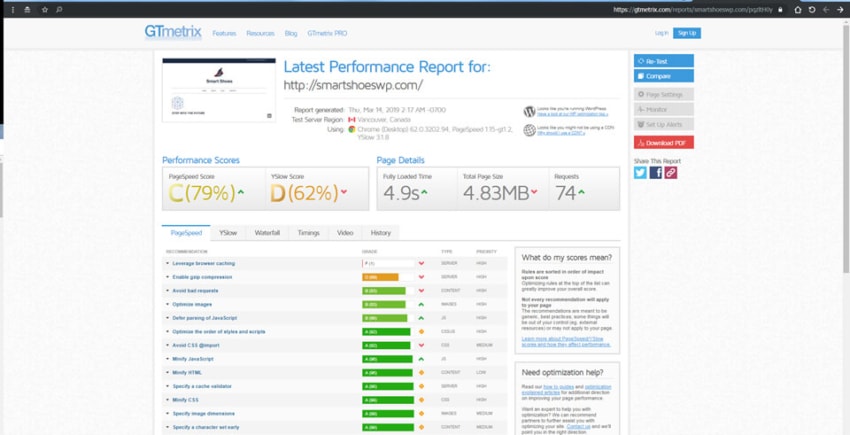This screenshot has width=850, height=435.
Task: Click green trend arrow on Minify JavaScript row
Action: [421, 359]
